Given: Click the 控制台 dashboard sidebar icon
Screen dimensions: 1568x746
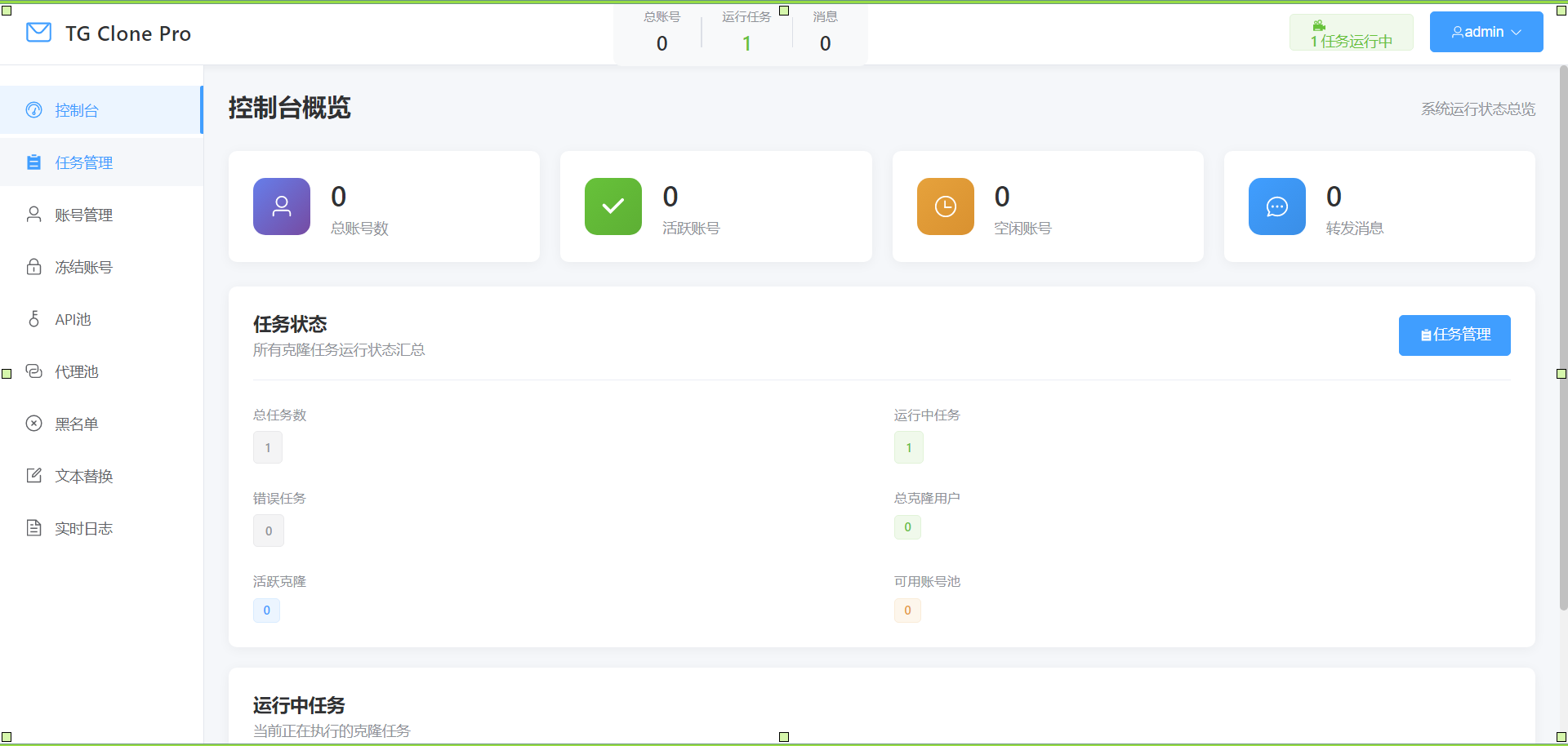Looking at the screenshot, I should pyautogui.click(x=33, y=110).
